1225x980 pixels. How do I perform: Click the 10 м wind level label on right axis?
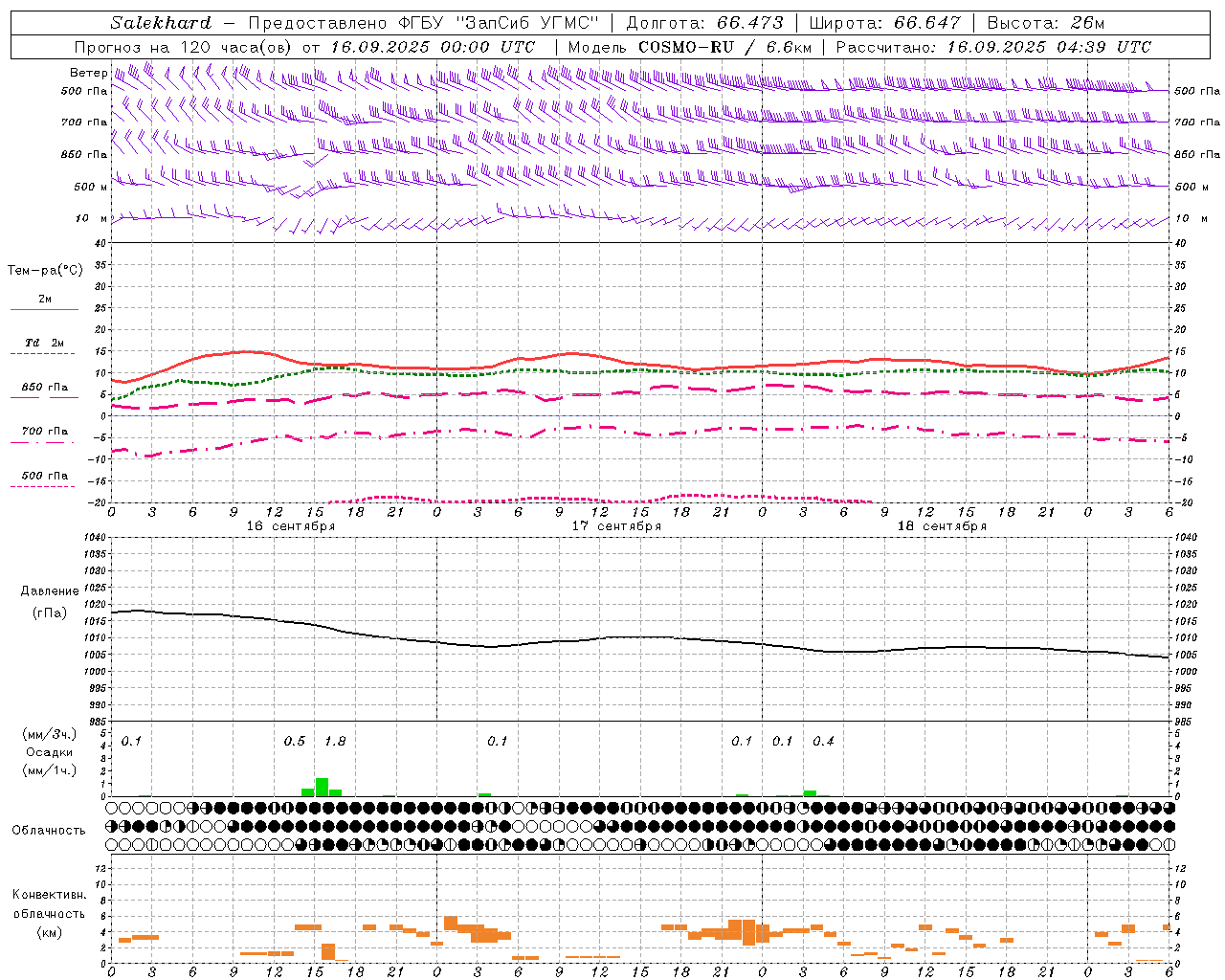(x=1191, y=218)
